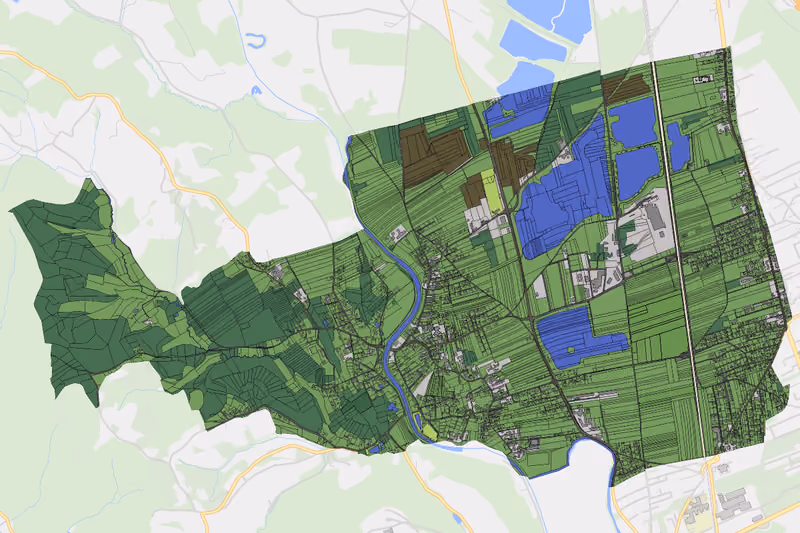Click the white vertical railway line in the east

679,258
